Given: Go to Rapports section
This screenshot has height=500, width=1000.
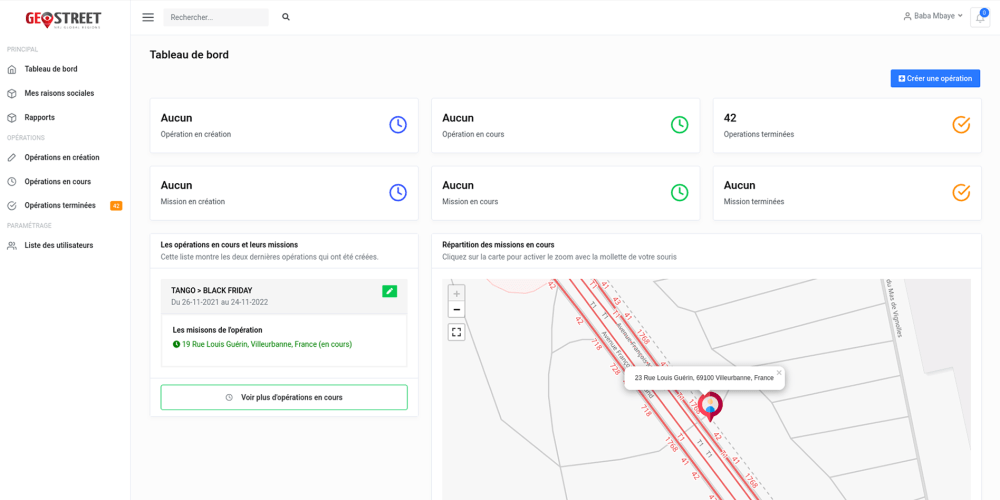Looking at the screenshot, I should coord(40,117).
